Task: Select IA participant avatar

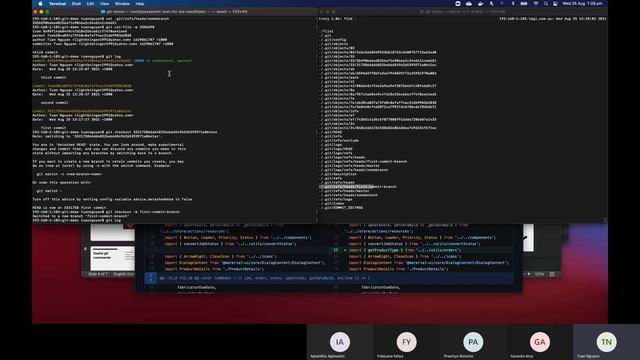Action: click(x=340, y=342)
